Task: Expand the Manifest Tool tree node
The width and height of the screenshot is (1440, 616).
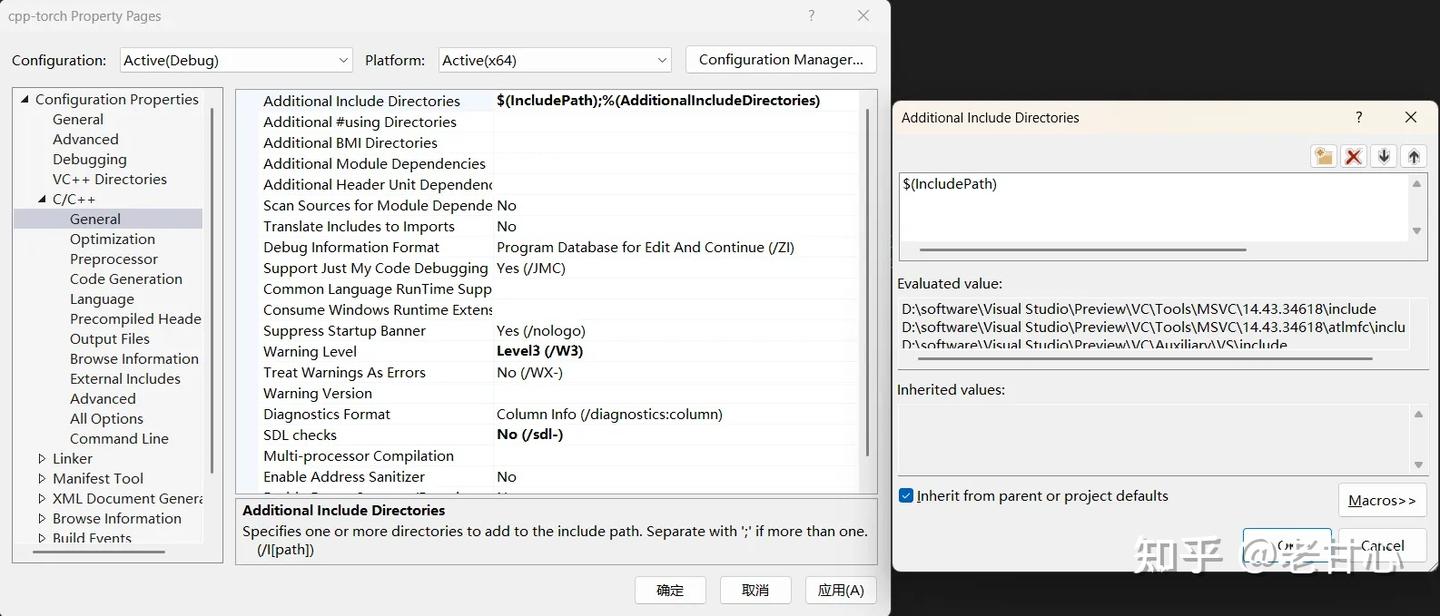Action: click(x=42, y=479)
